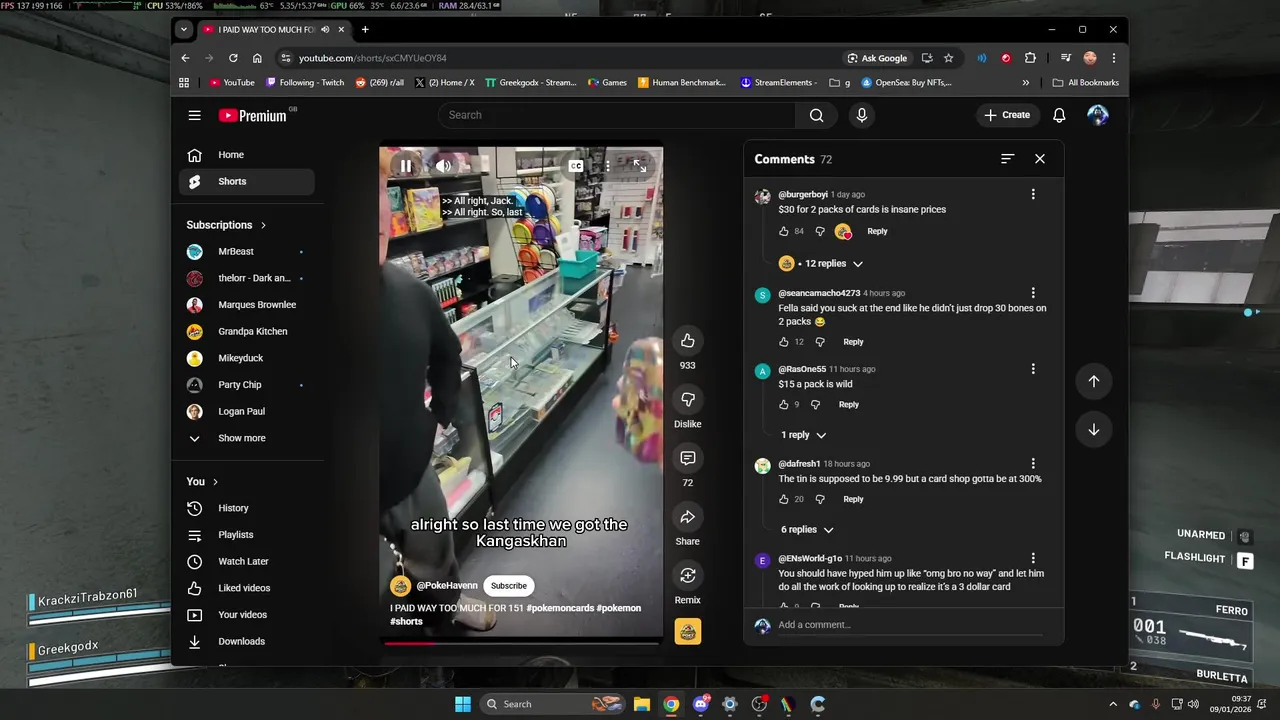Open Liked videos in sidebar
Screen dimensions: 1280x720
pos(246,588)
